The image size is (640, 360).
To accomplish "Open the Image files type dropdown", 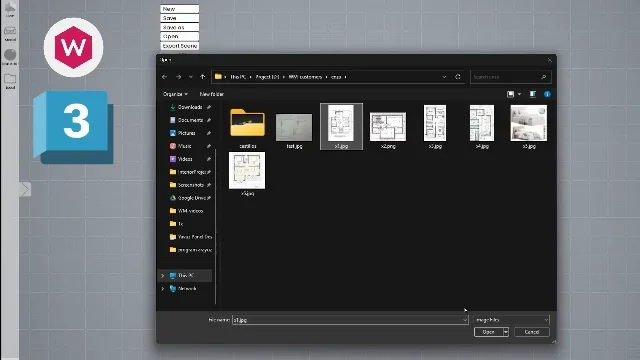I will [511, 320].
